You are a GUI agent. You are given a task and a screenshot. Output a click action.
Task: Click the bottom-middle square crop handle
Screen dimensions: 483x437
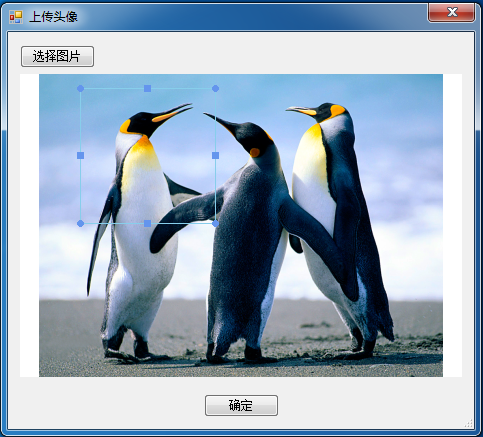147,223
